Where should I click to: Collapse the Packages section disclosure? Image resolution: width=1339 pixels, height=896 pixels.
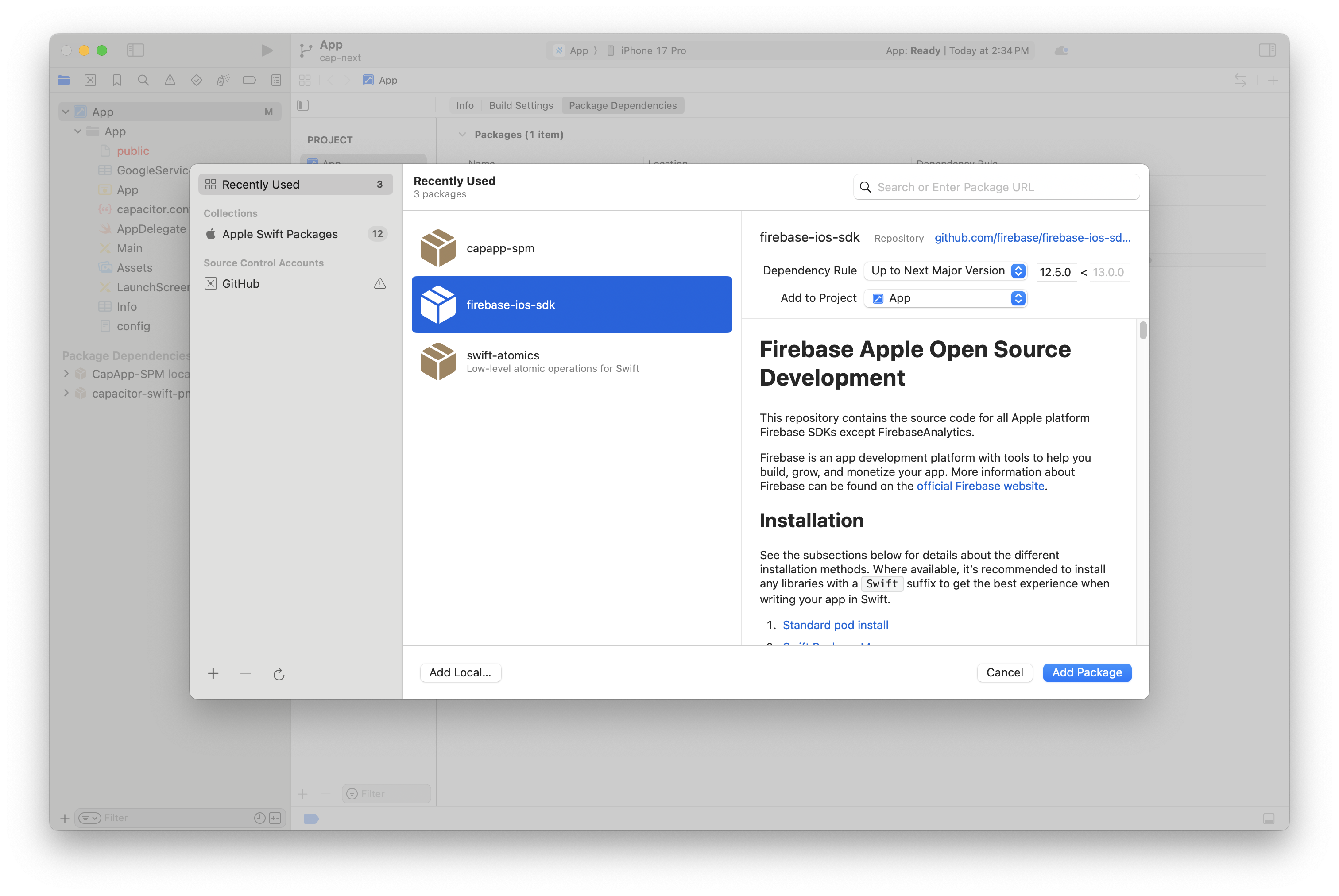[x=462, y=135]
